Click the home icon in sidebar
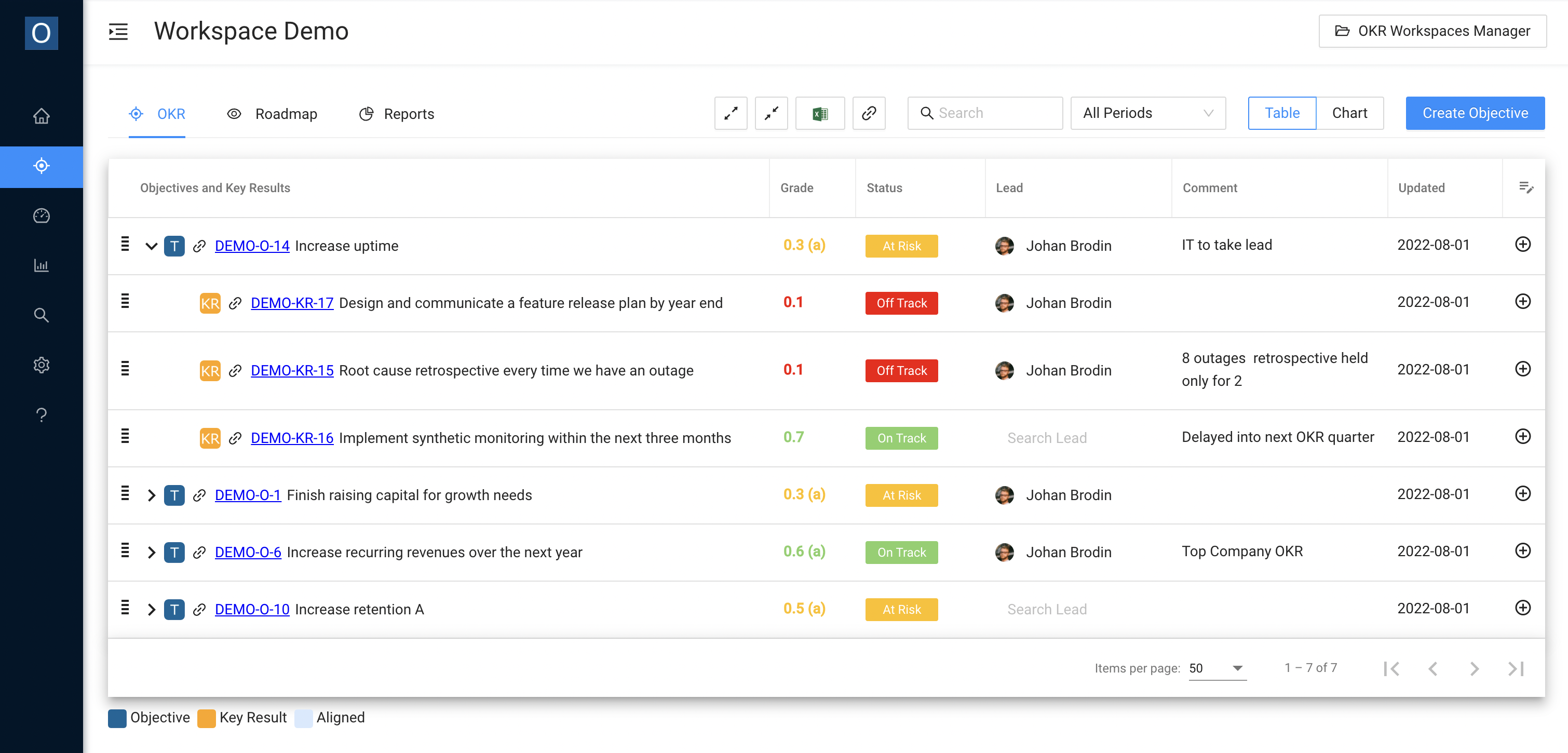 tap(42, 116)
